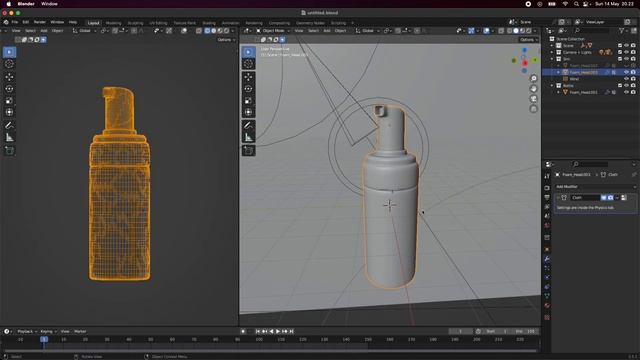Viewport: 640px width, 360px height.
Task: Collapse the Sim collection
Action: (x=552, y=59)
